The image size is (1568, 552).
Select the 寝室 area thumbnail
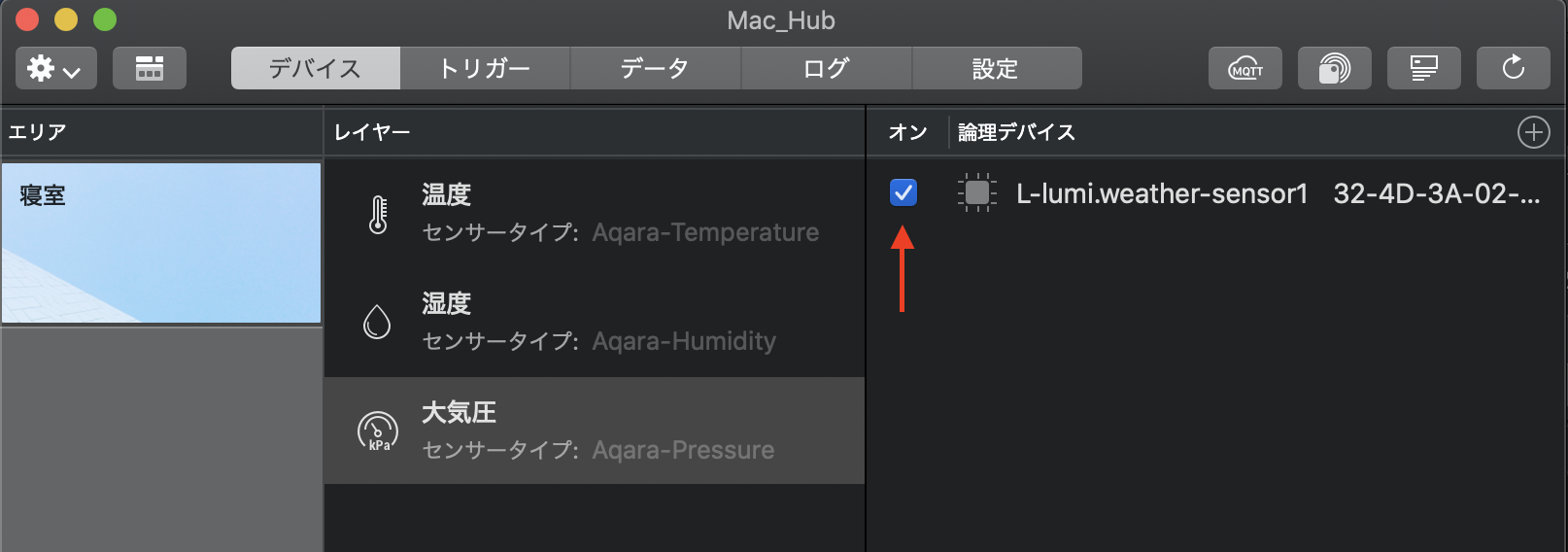click(161, 243)
